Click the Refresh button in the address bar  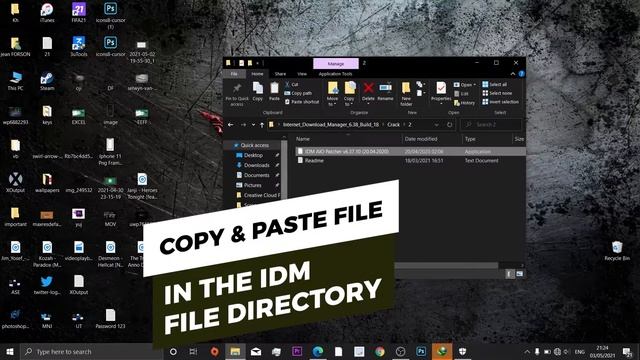(449, 124)
